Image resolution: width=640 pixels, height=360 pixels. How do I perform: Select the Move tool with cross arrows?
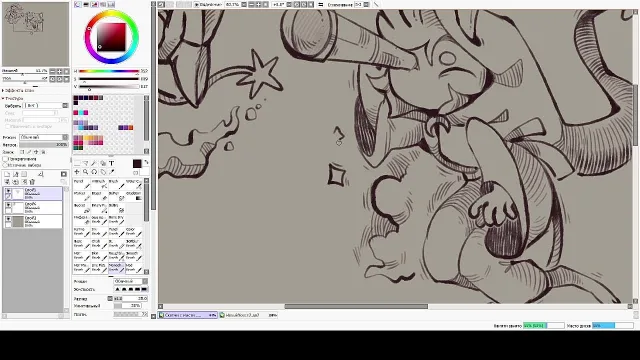77,172
